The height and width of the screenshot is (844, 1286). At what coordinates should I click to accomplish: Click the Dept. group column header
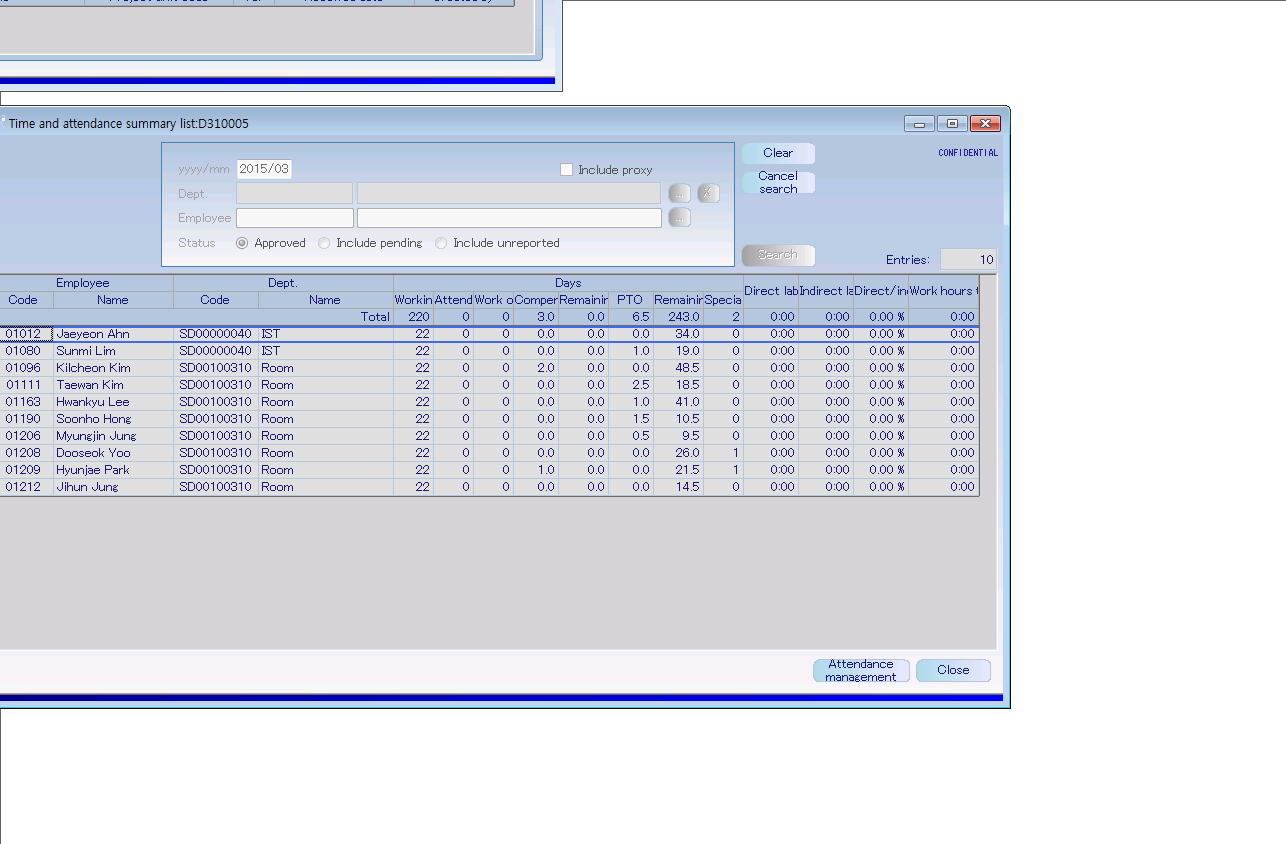pos(283,283)
